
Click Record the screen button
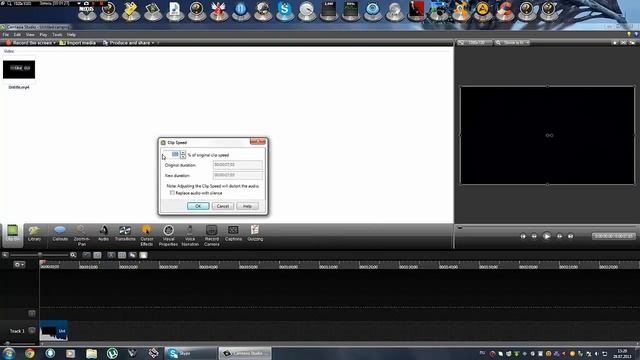click(x=29, y=42)
